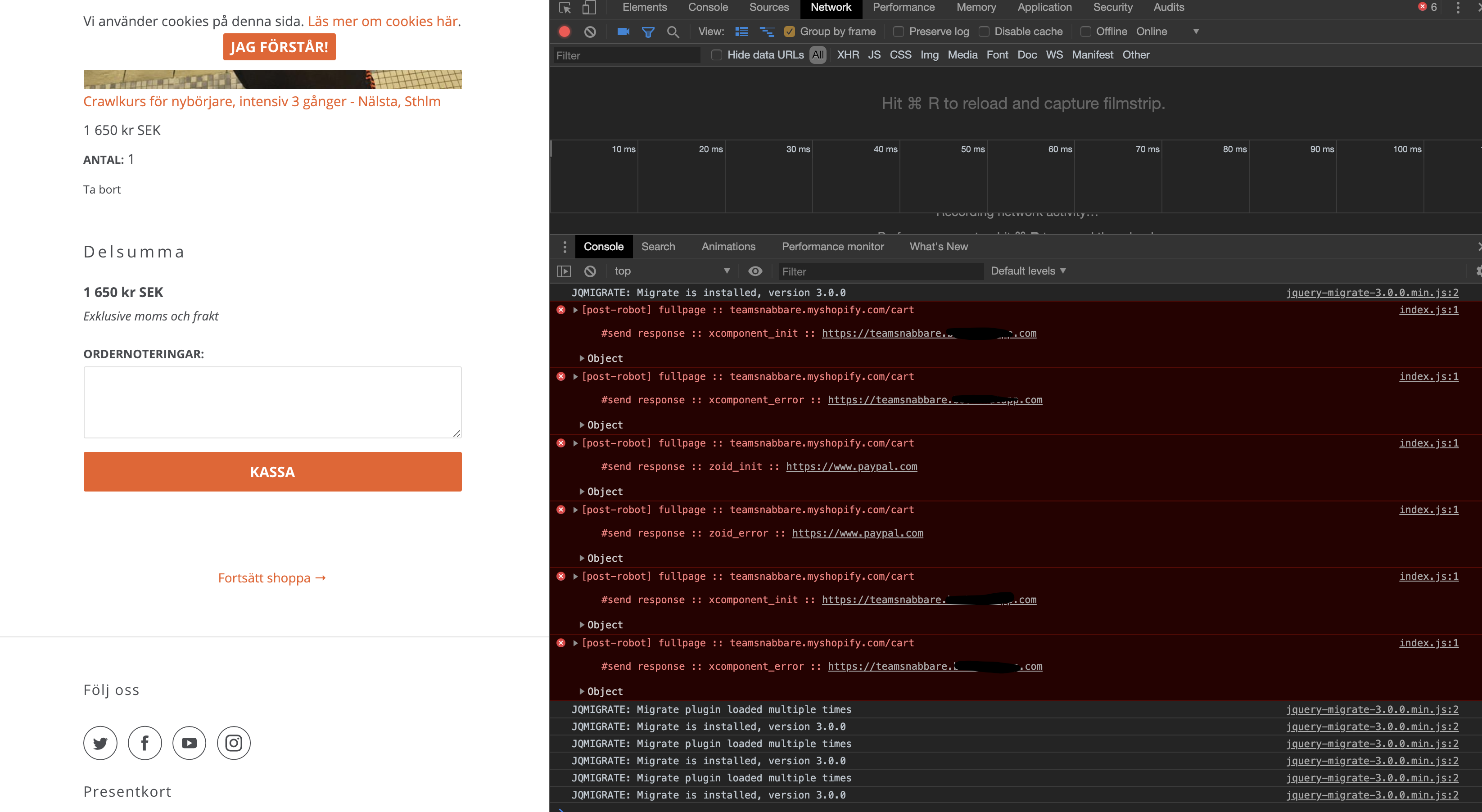Open the Instagram page from footer
The image size is (1482, 812).
click(233, 742)
